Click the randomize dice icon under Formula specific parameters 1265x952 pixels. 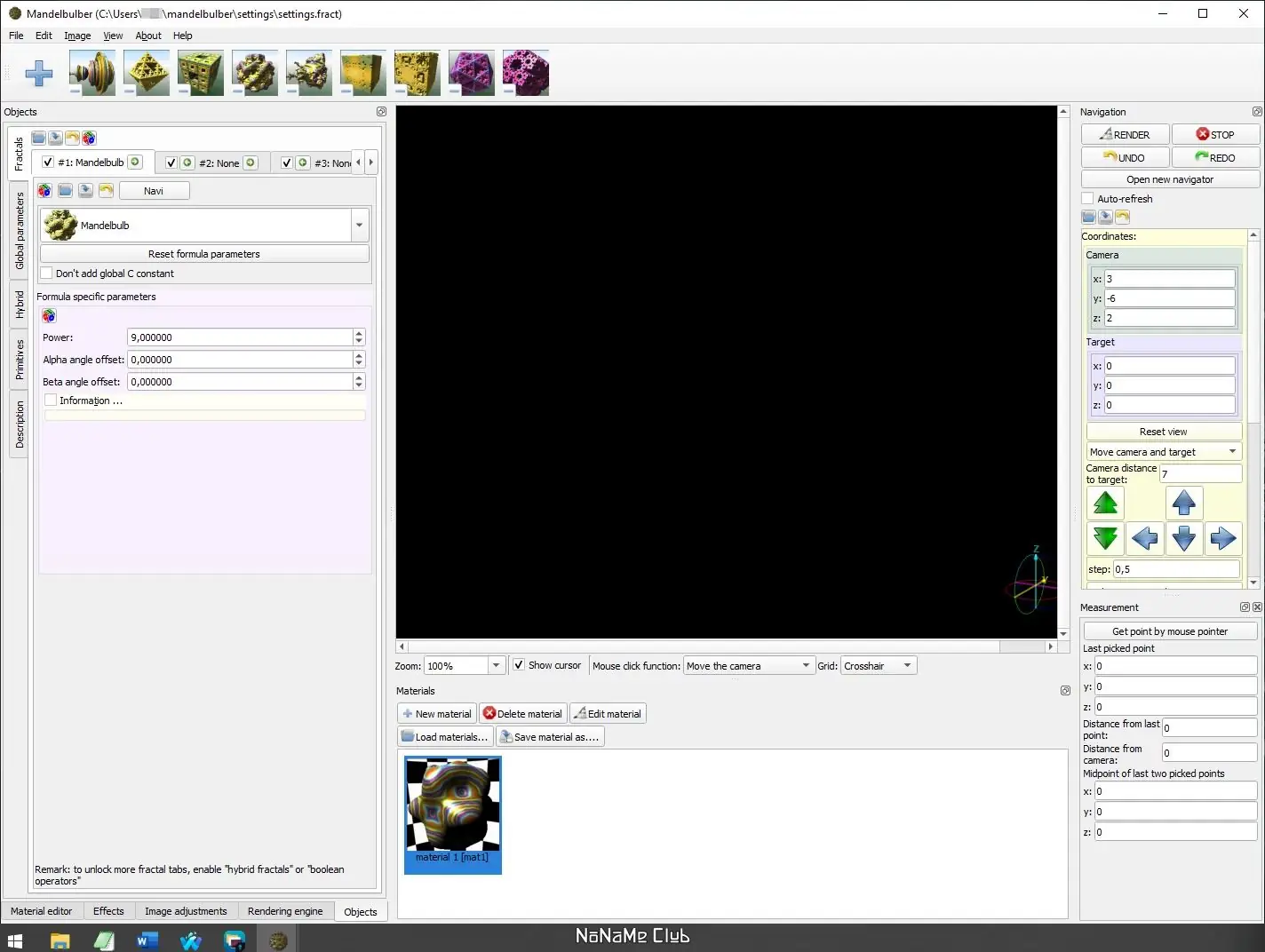49,316
